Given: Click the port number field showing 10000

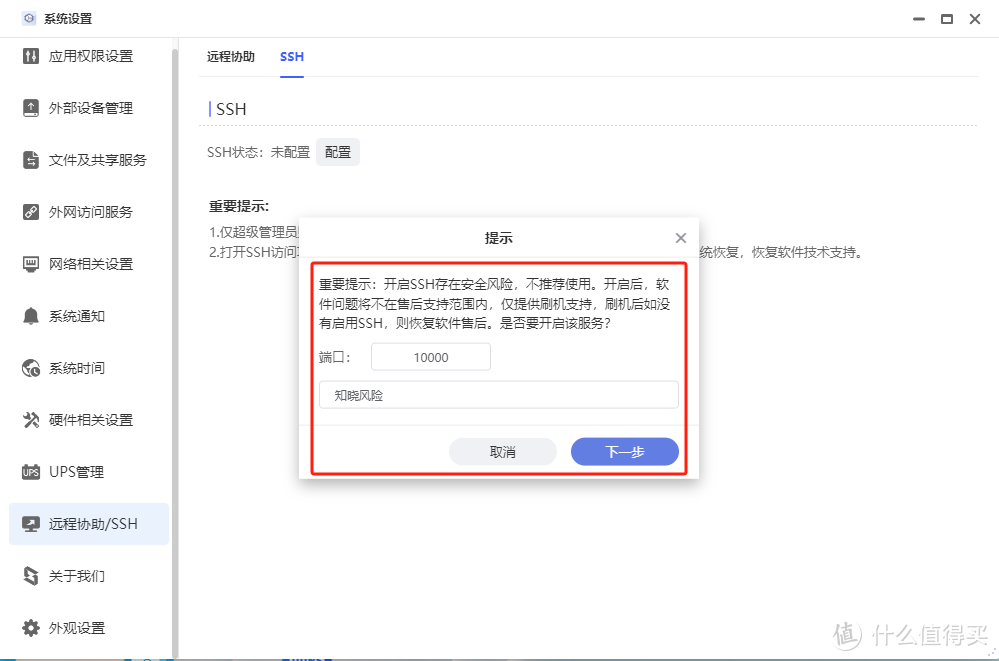Looking at the screenshot, I should (431, 356).
